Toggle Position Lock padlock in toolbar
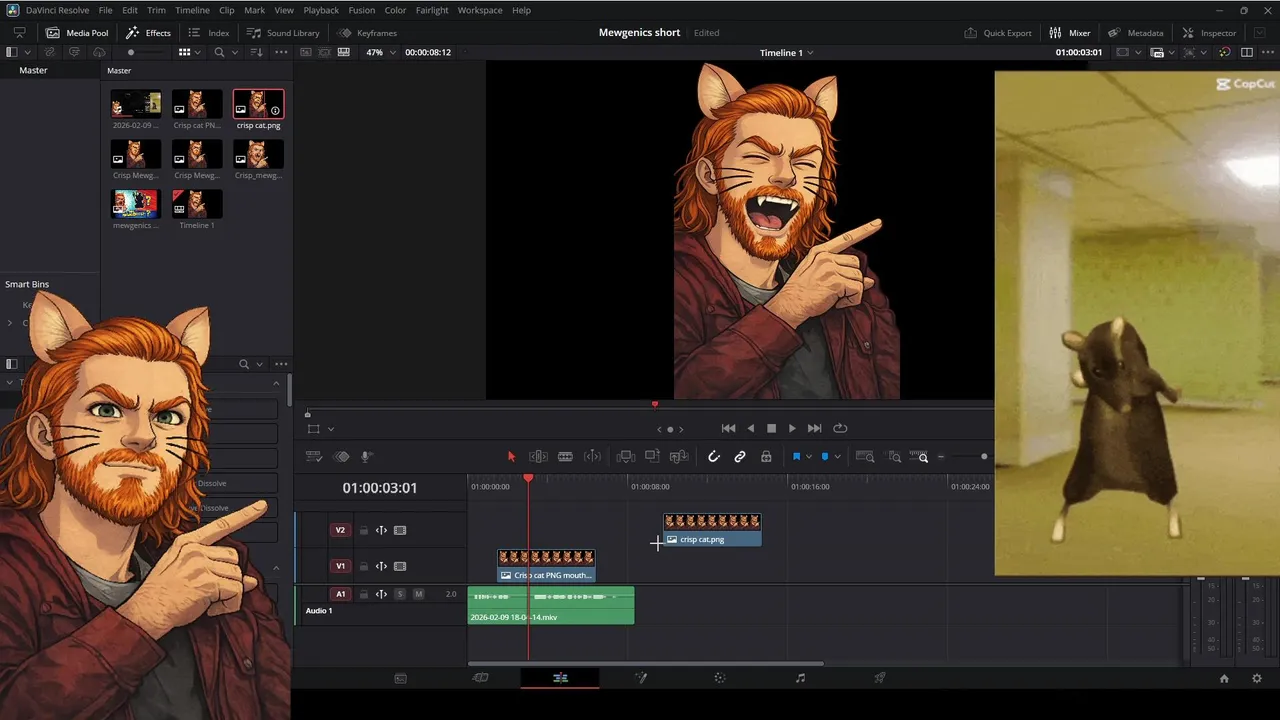The image size is (1280, 720). pyautogui.click(x=766, y=456)
